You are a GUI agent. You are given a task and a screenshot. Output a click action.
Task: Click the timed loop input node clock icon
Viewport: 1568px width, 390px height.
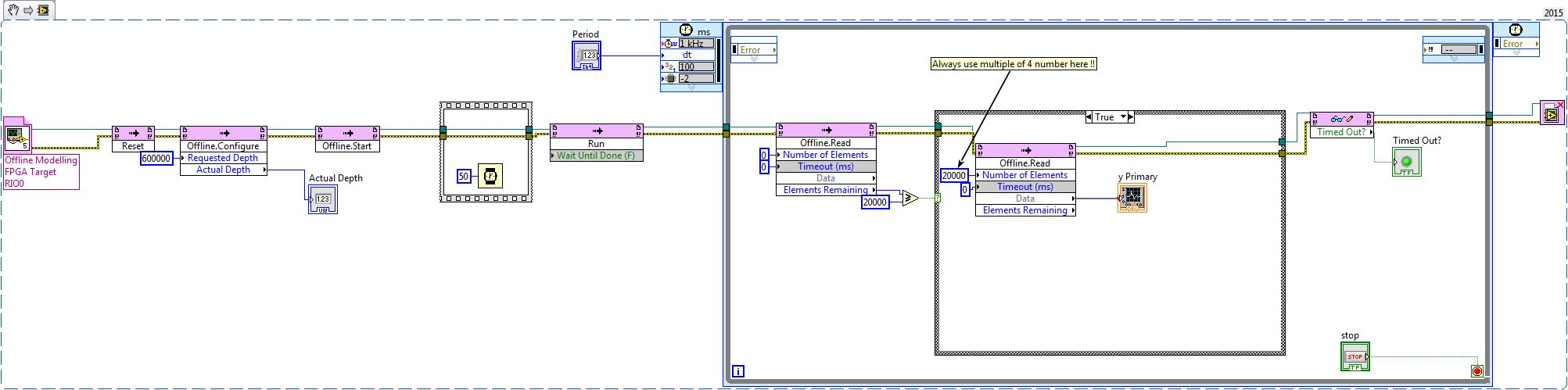(686, 30)
